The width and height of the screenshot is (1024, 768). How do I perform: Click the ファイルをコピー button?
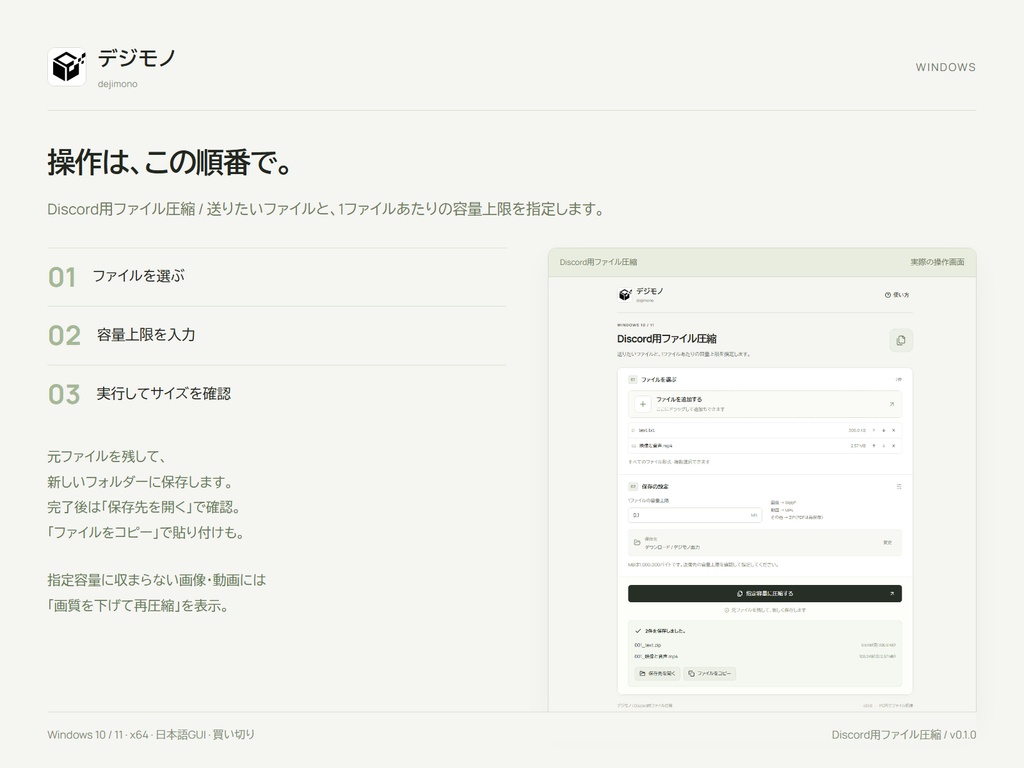pos(709,673)
